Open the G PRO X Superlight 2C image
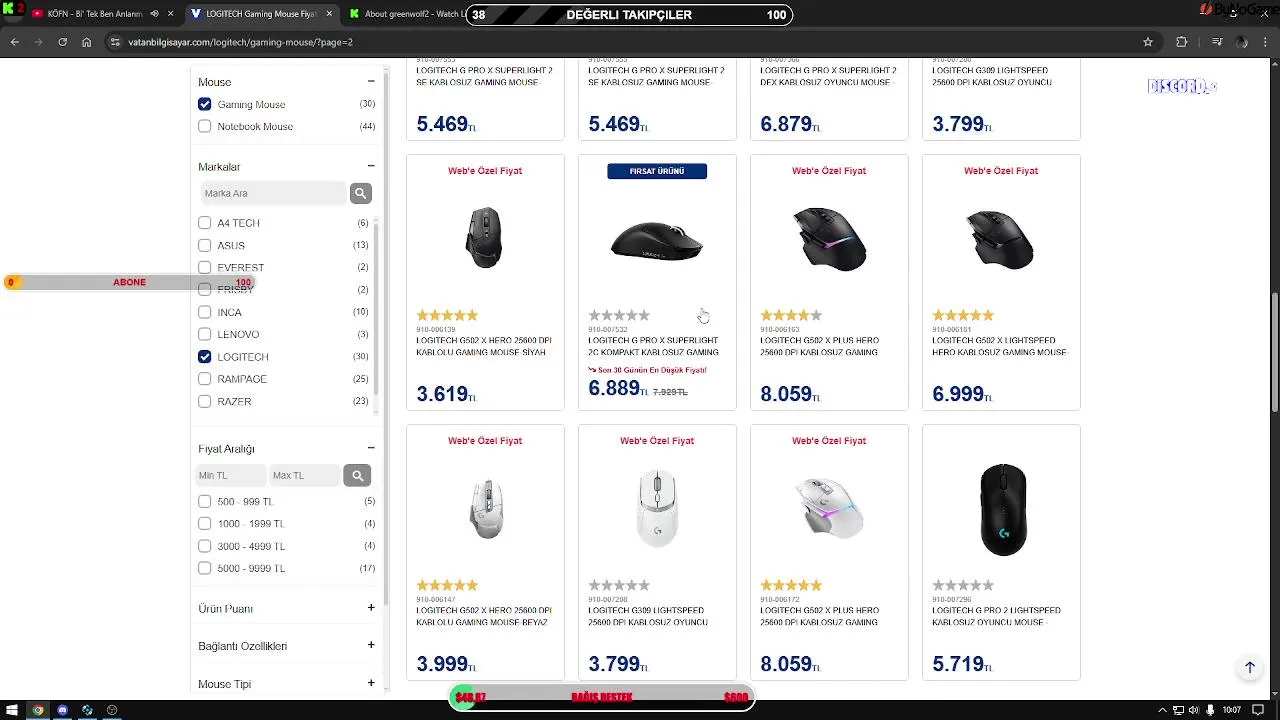Viewport: 1280px width, 720px height. point(657,240)
